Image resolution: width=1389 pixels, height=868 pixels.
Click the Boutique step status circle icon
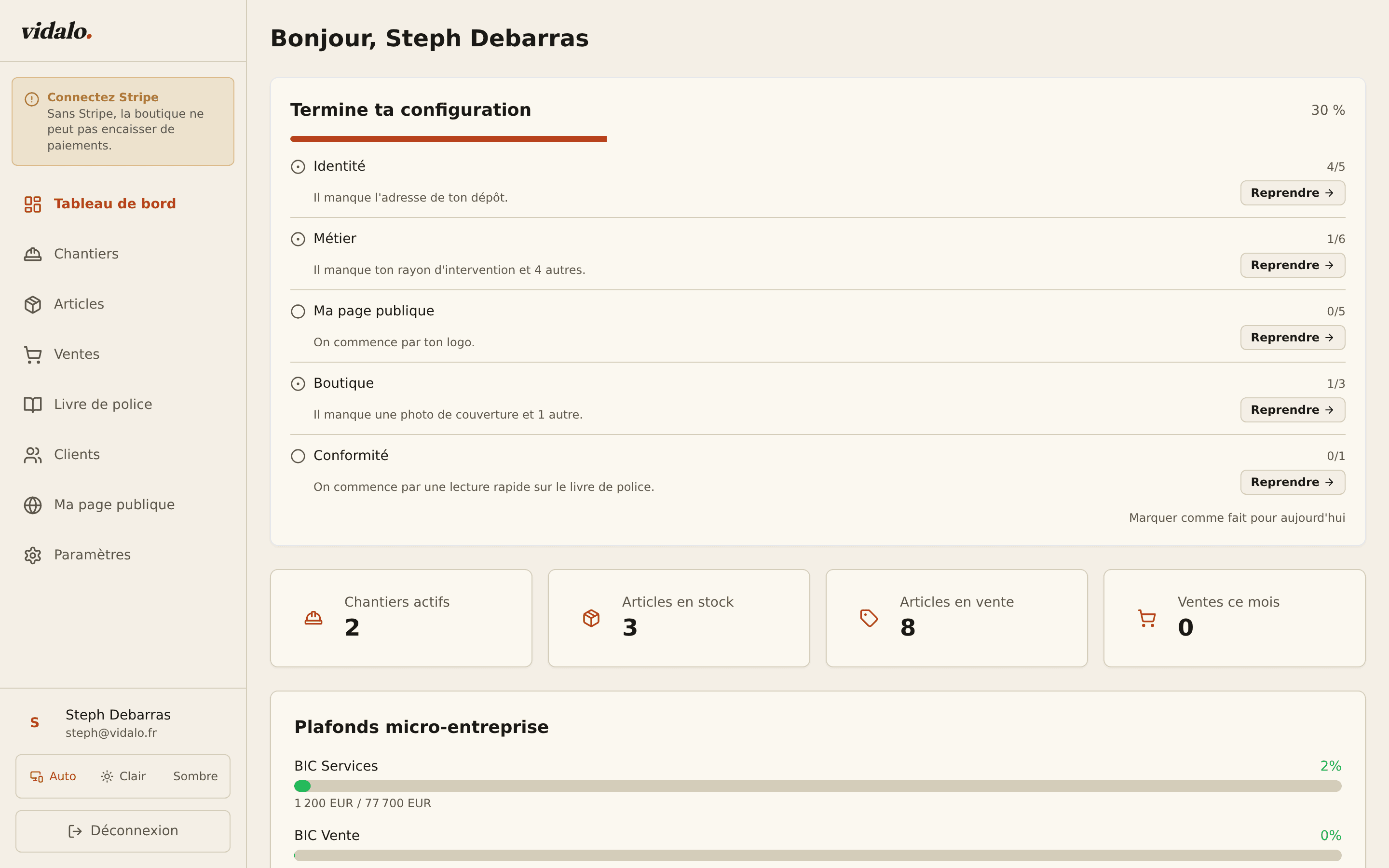tap(298, 383)
